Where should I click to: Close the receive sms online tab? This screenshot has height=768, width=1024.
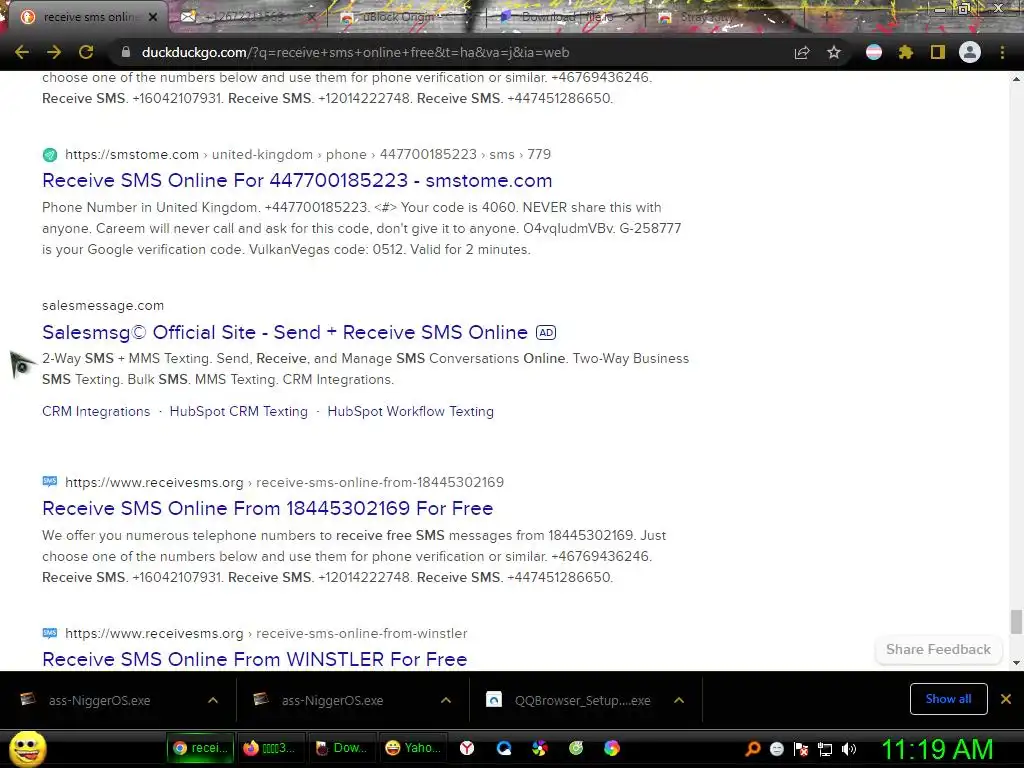pos(153,17)
